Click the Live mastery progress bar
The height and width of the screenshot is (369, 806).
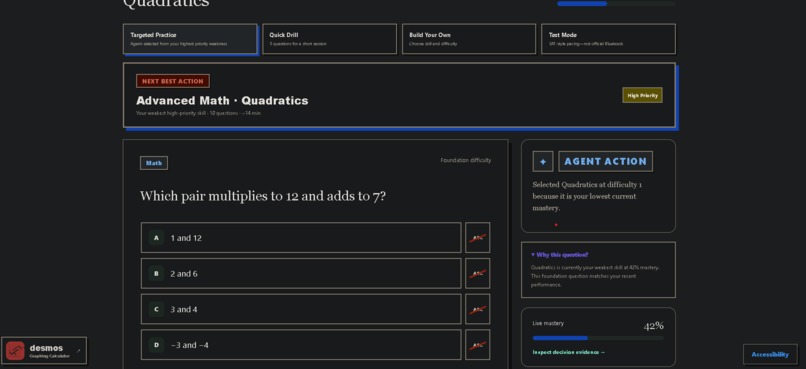point(598,338)
